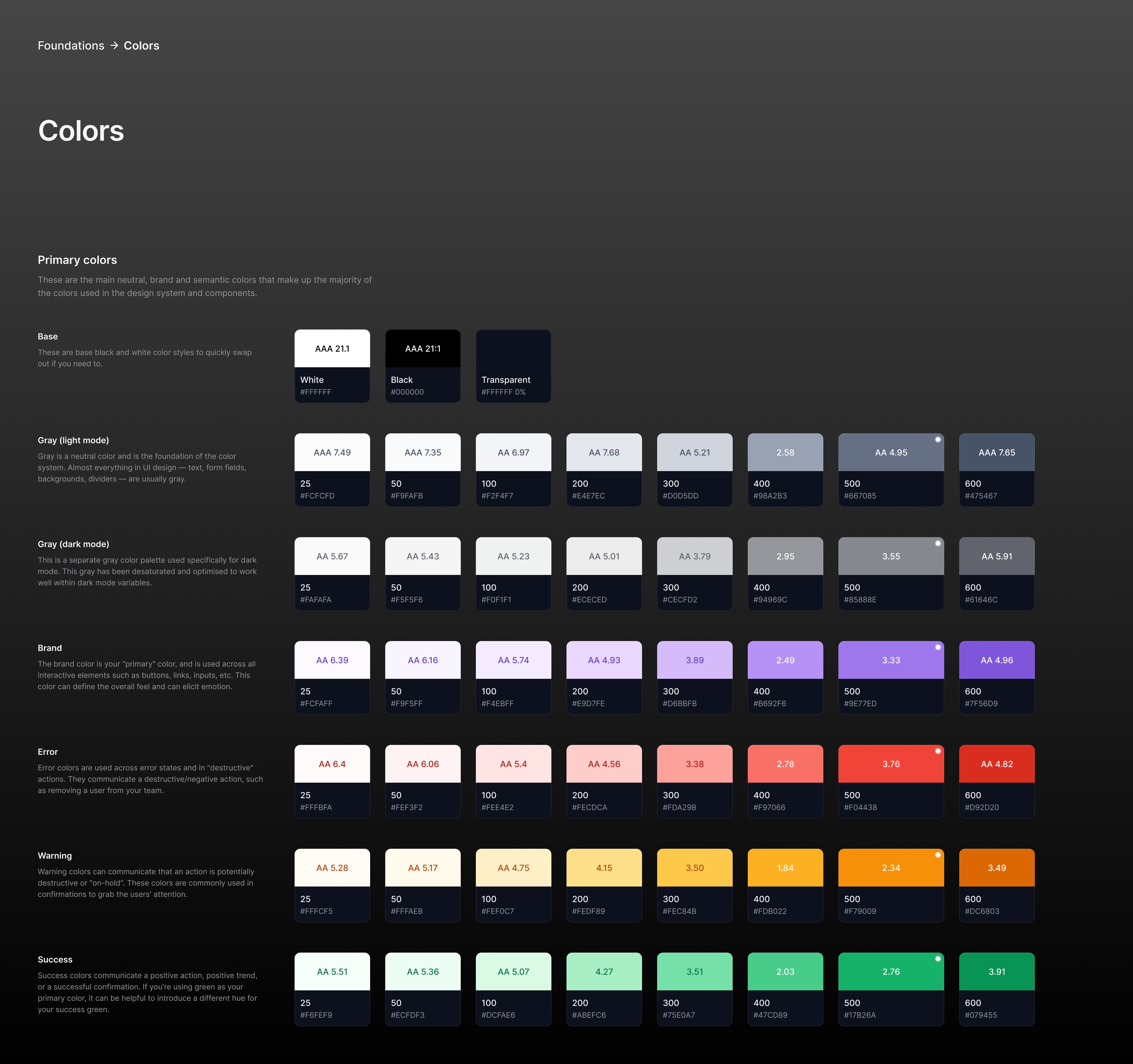This screenshot has height=1064, width=1133.
Task: Pick the Error 600 #D92D20 swatch
Action: [996, 781]
